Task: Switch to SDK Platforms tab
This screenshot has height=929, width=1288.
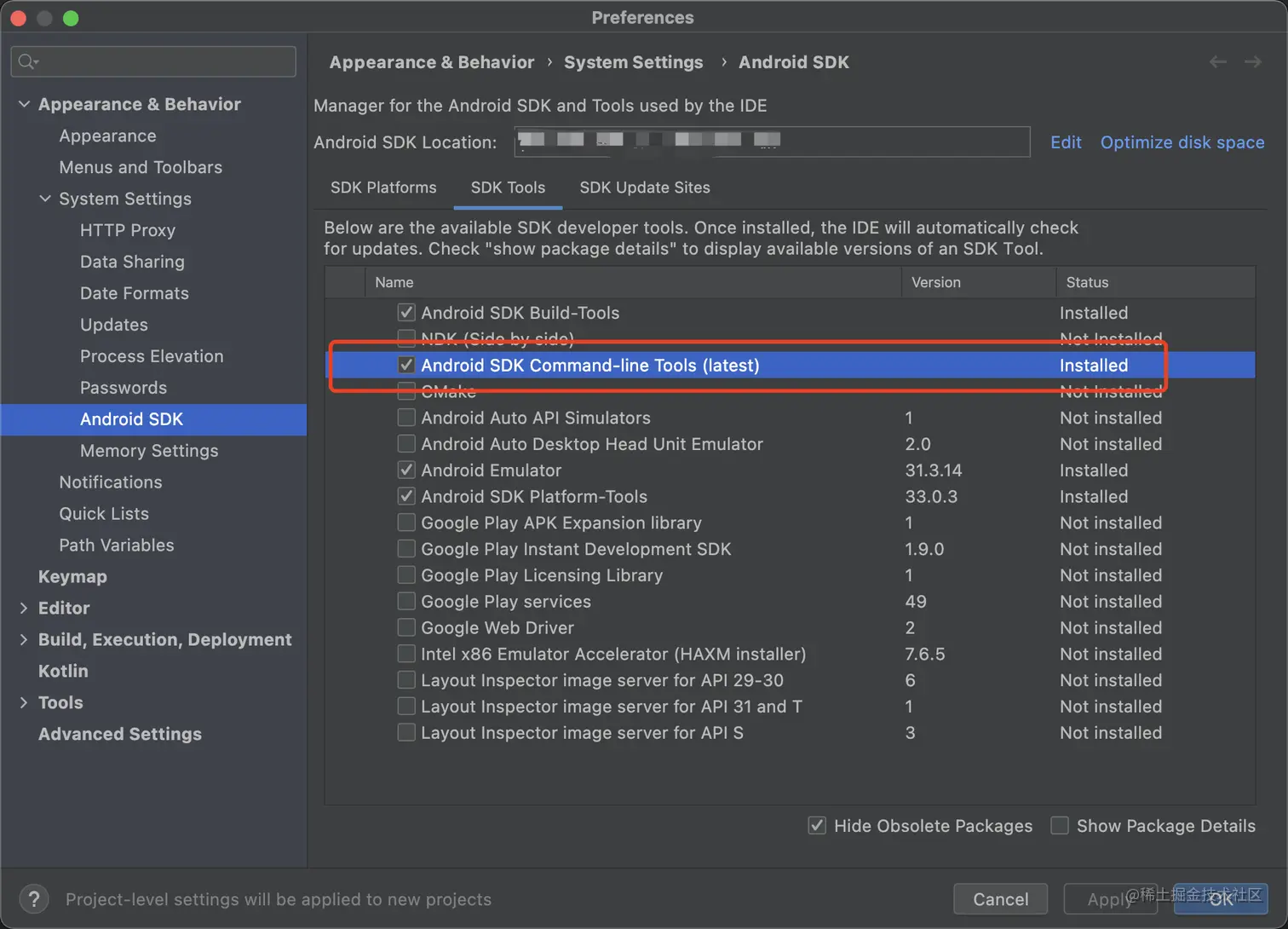Action: pos(383,188)
